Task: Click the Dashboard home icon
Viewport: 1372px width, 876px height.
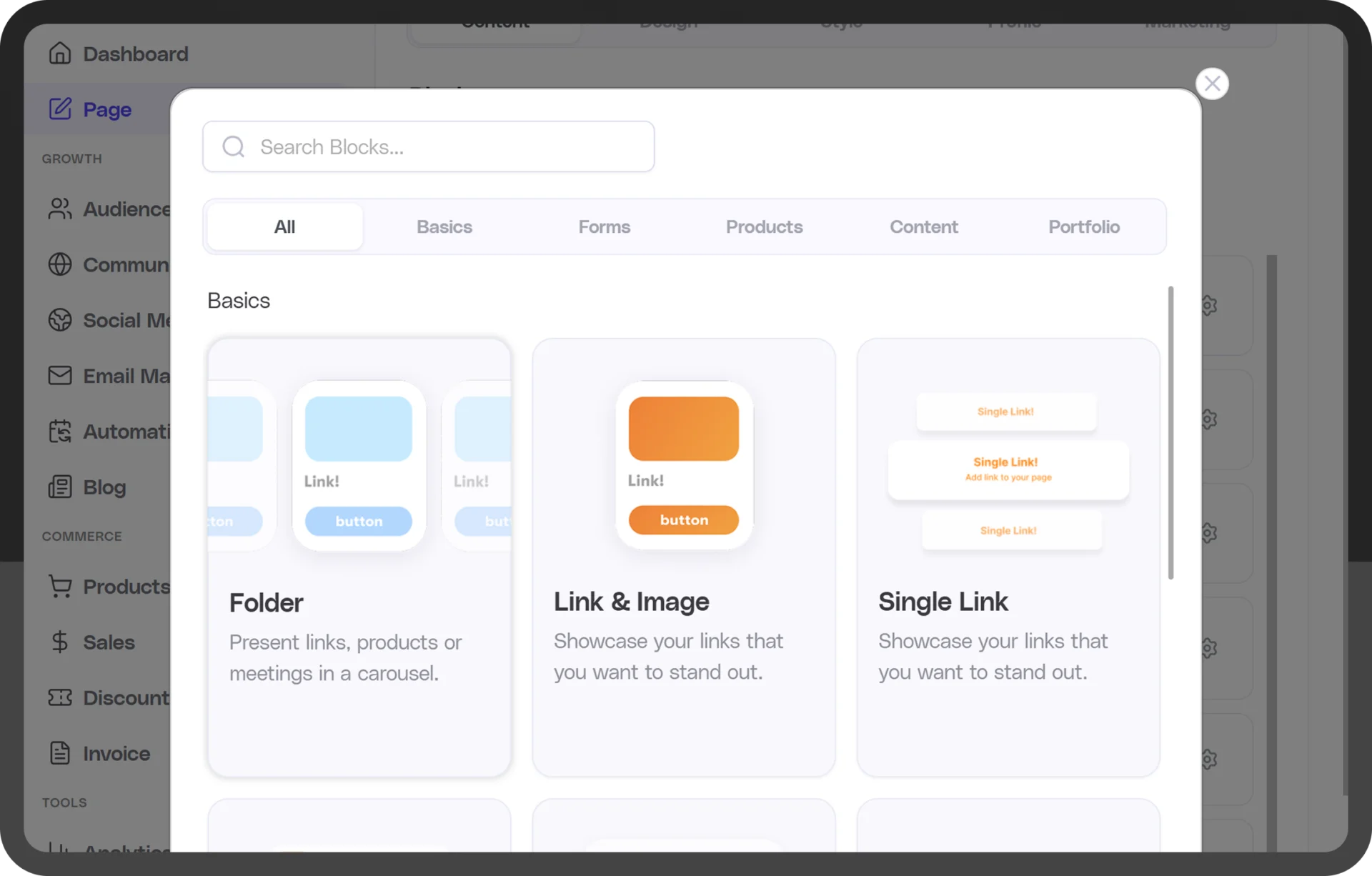Action: (x=60, y=54)
